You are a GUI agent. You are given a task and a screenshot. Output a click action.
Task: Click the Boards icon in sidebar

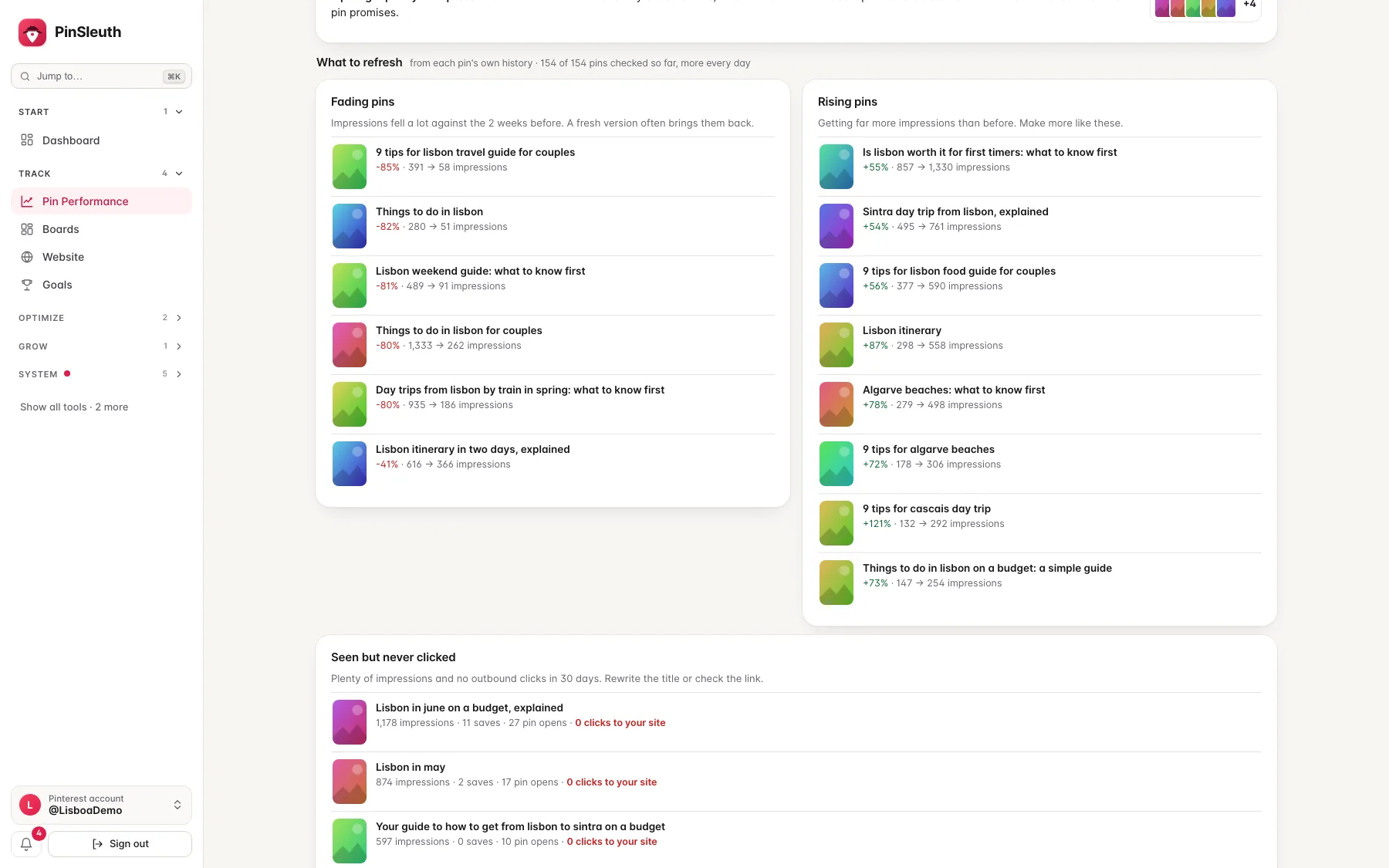click(x=27, y=229)
